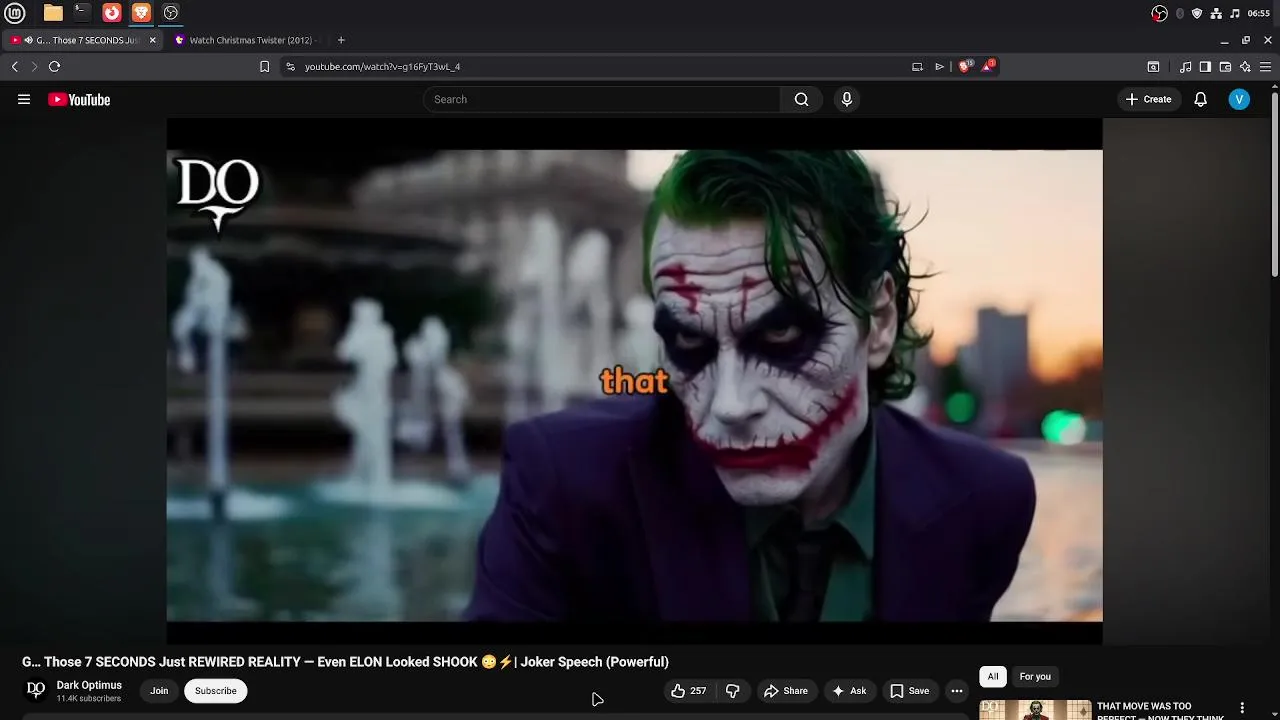Subscribe to Dark Optimus
The height and width of the screenshot is (720, 1280).
pos(216,691)
